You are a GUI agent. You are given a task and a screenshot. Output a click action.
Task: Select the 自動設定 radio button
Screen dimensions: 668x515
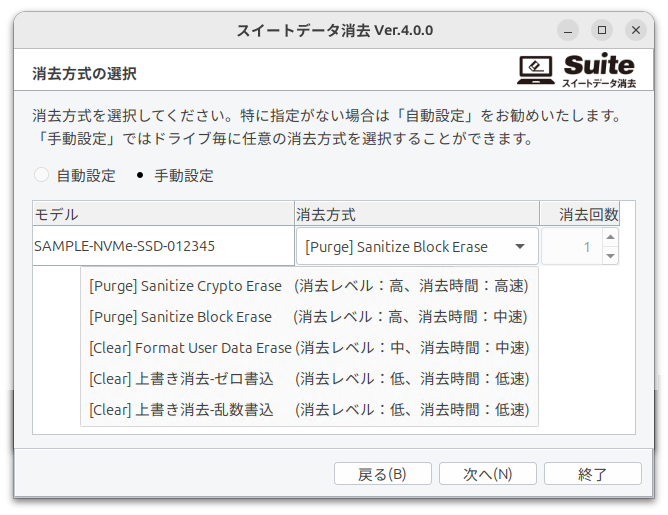coord(42,175)
